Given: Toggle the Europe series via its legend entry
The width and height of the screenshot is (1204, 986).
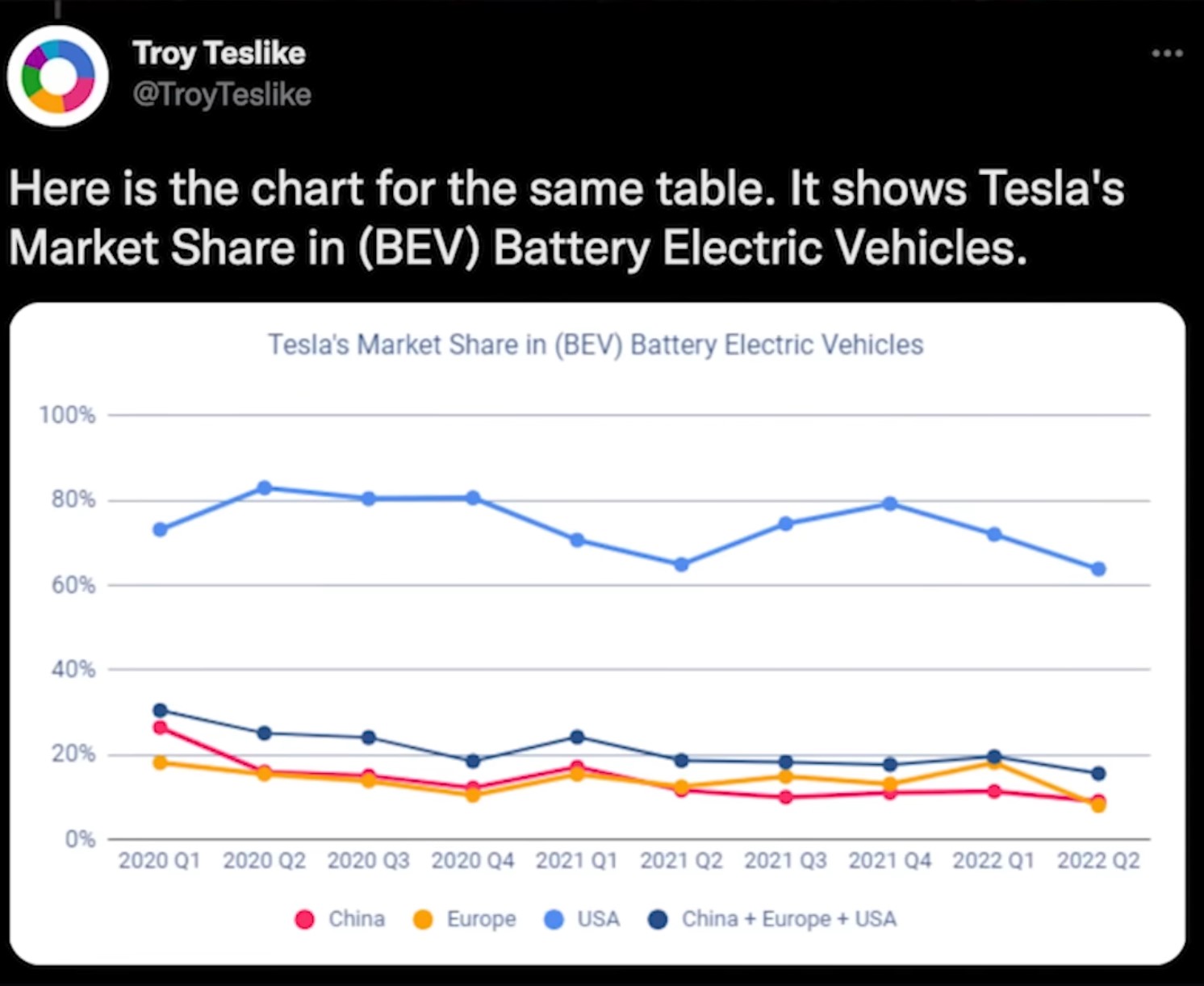Looking at the screenshot, I should pos(480,918).
